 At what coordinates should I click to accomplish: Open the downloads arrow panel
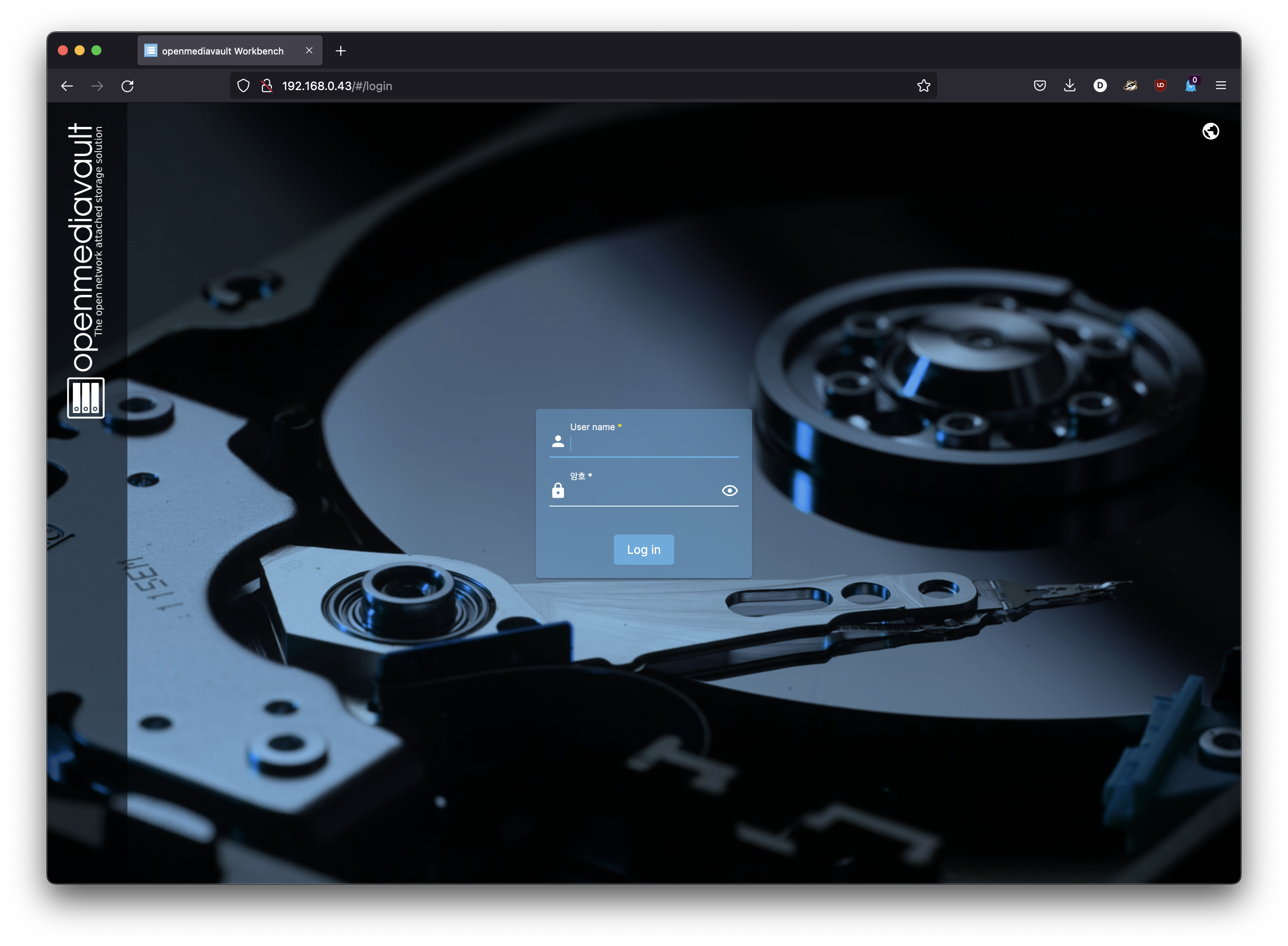(1069, 85)
